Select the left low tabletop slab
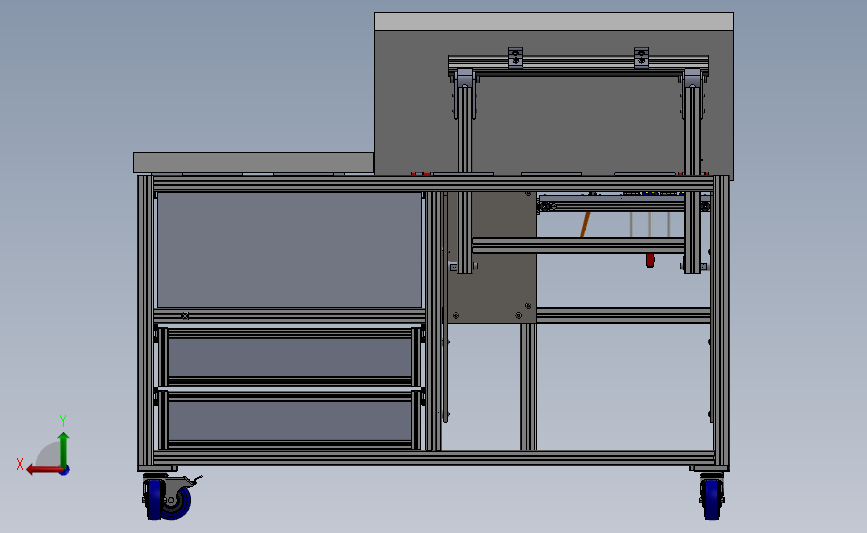This screenshot has width=867, height=533. tap(253, 163)
